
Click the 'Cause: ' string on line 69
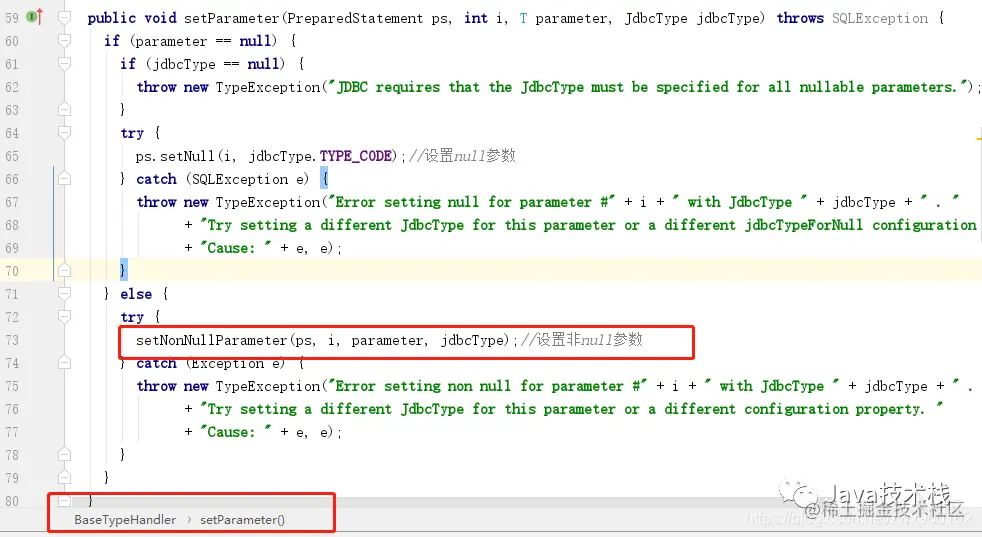coord(235,248)
